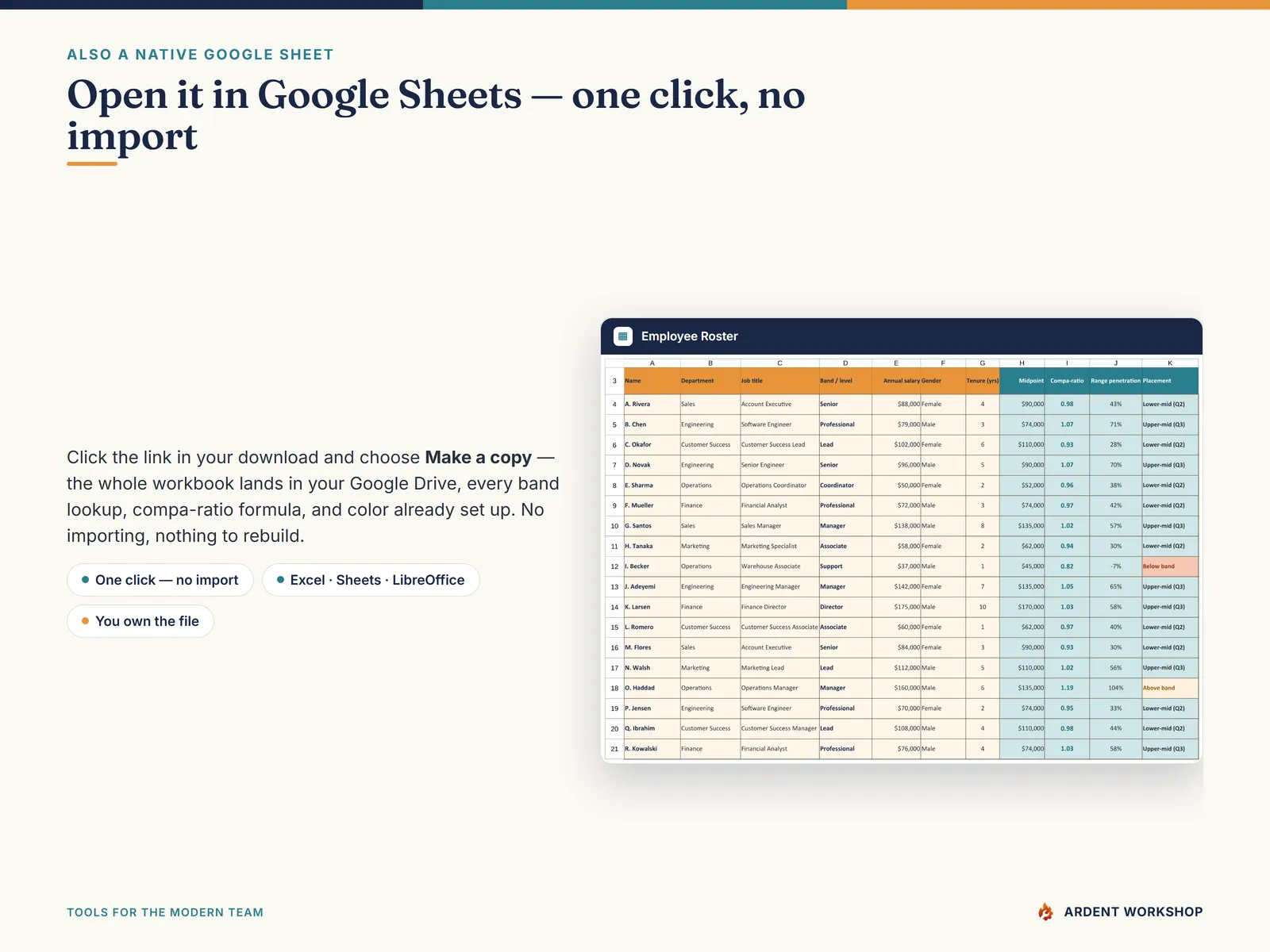
Task: Click the '1.19' compa-ratio cell
Action: pos(1067,688)
